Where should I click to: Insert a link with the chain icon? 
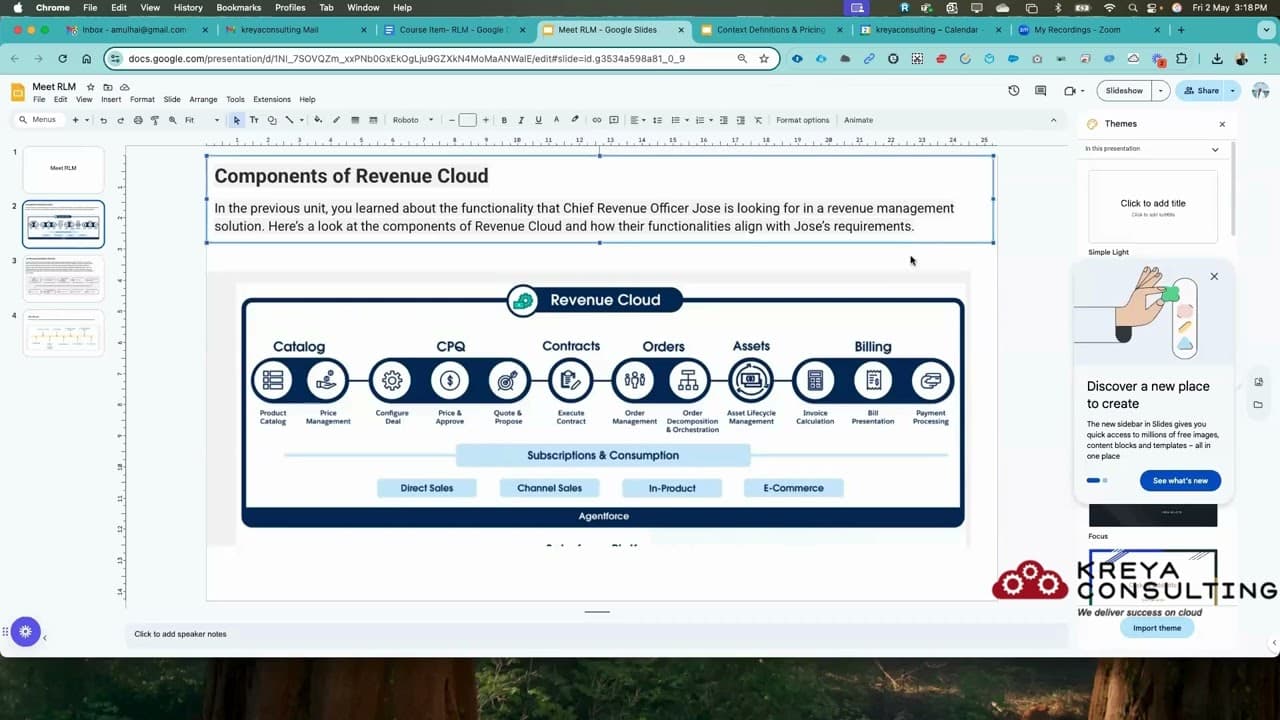tap(597, 120)
